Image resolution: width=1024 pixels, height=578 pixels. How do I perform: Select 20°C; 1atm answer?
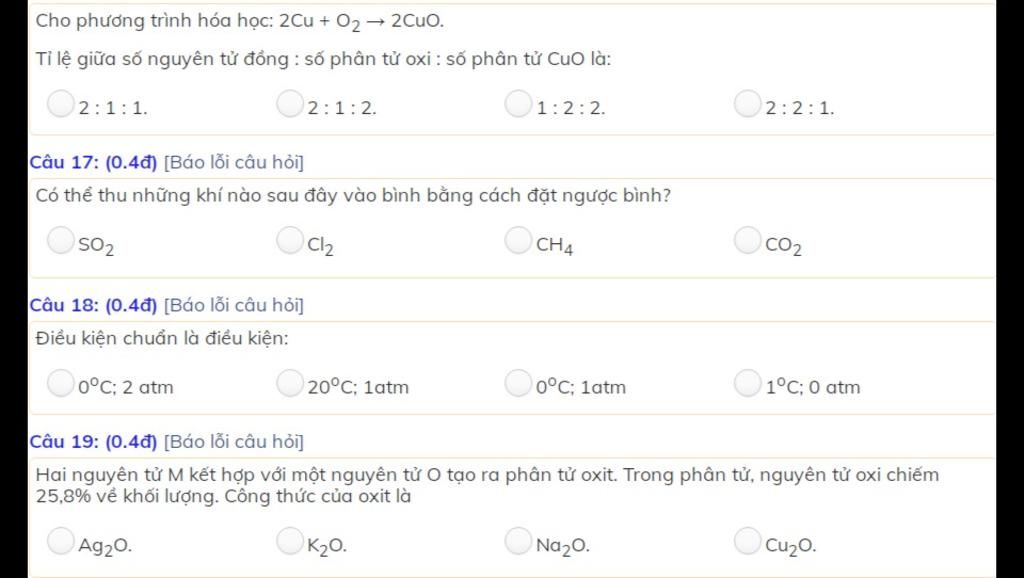(289, 383)
